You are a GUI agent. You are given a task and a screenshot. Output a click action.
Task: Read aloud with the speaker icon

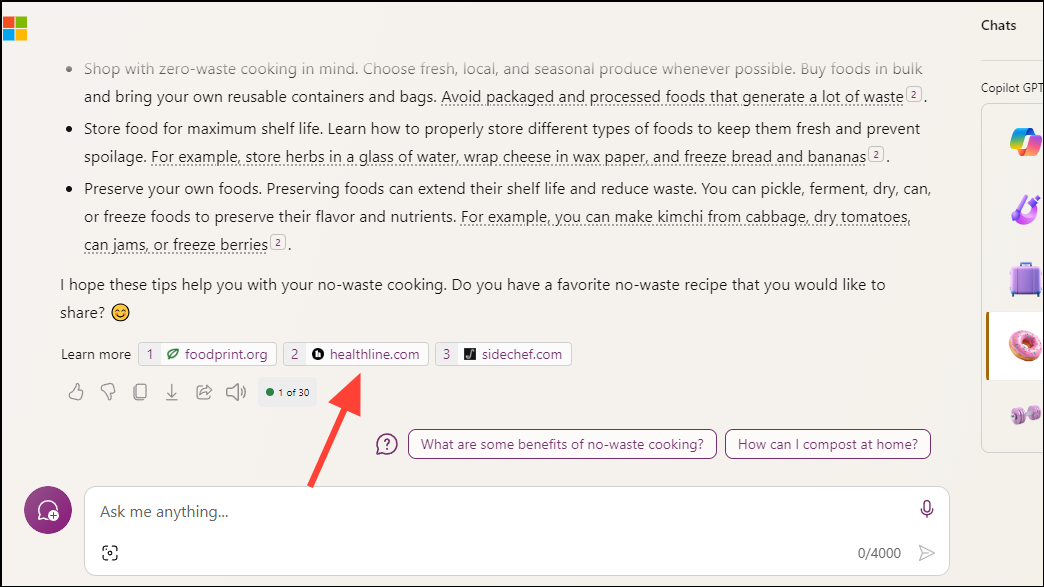click(236, 392)
